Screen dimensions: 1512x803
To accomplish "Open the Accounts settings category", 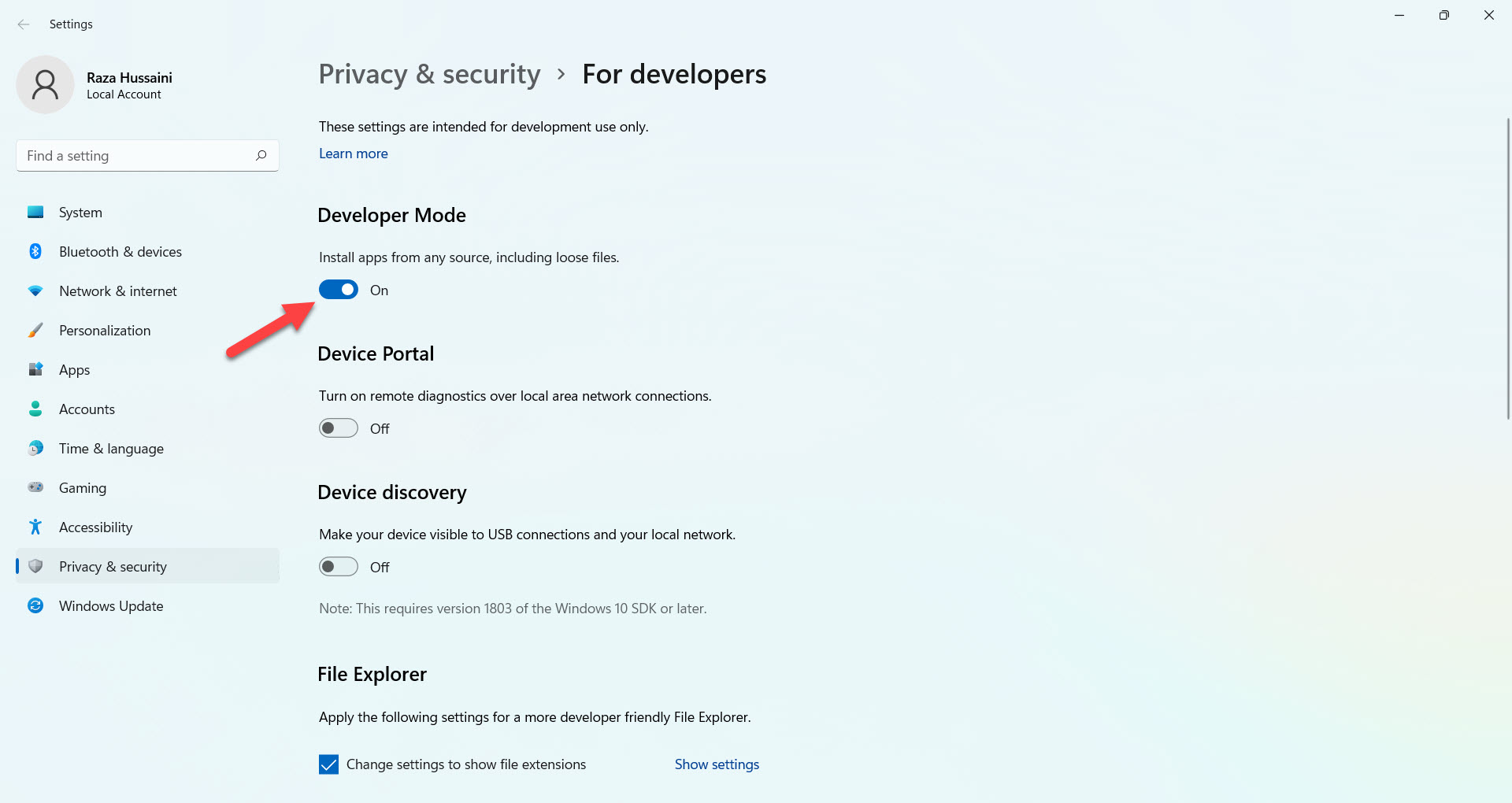I will (87, 409).
